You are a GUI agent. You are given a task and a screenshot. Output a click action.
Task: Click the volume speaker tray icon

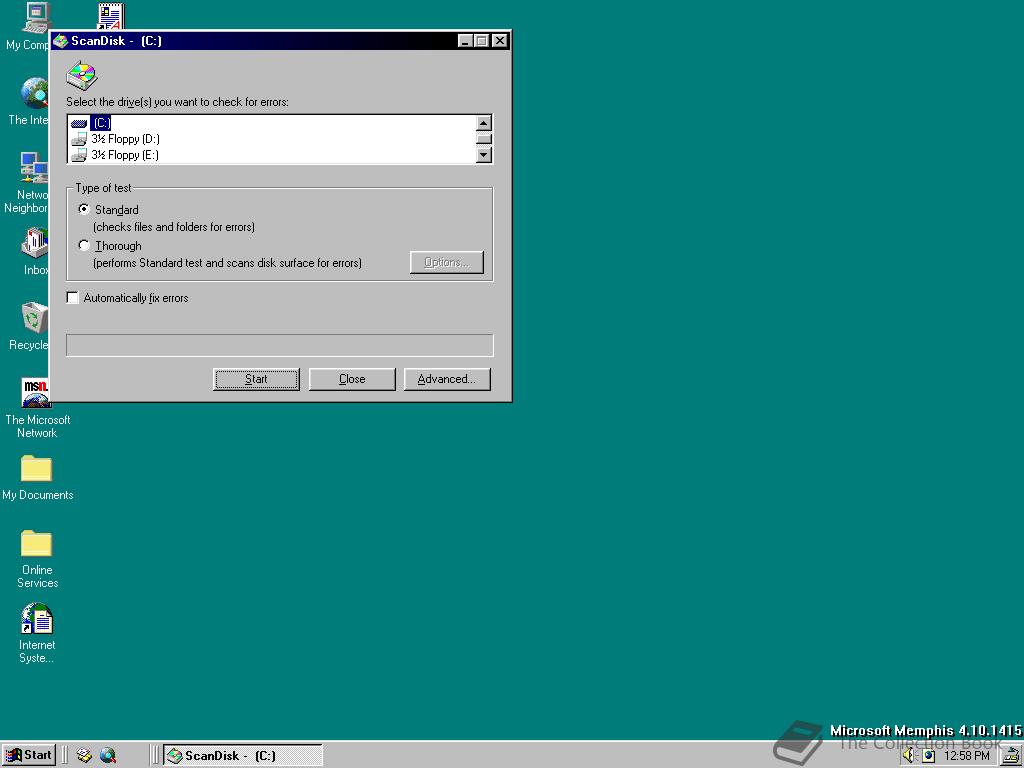point(908,756)
